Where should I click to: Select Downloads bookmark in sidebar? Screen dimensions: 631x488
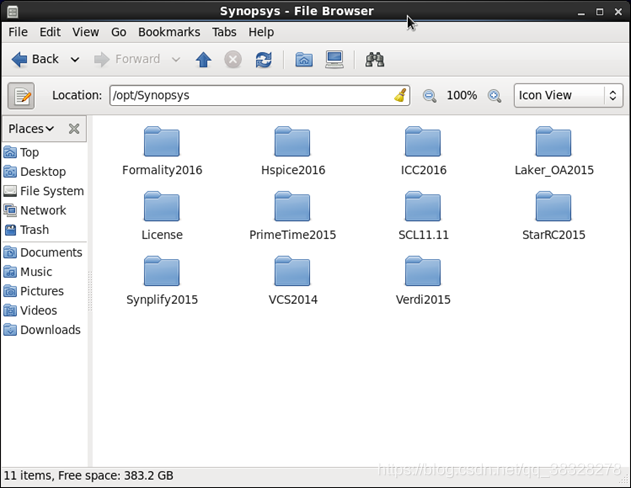coord(44,330)
